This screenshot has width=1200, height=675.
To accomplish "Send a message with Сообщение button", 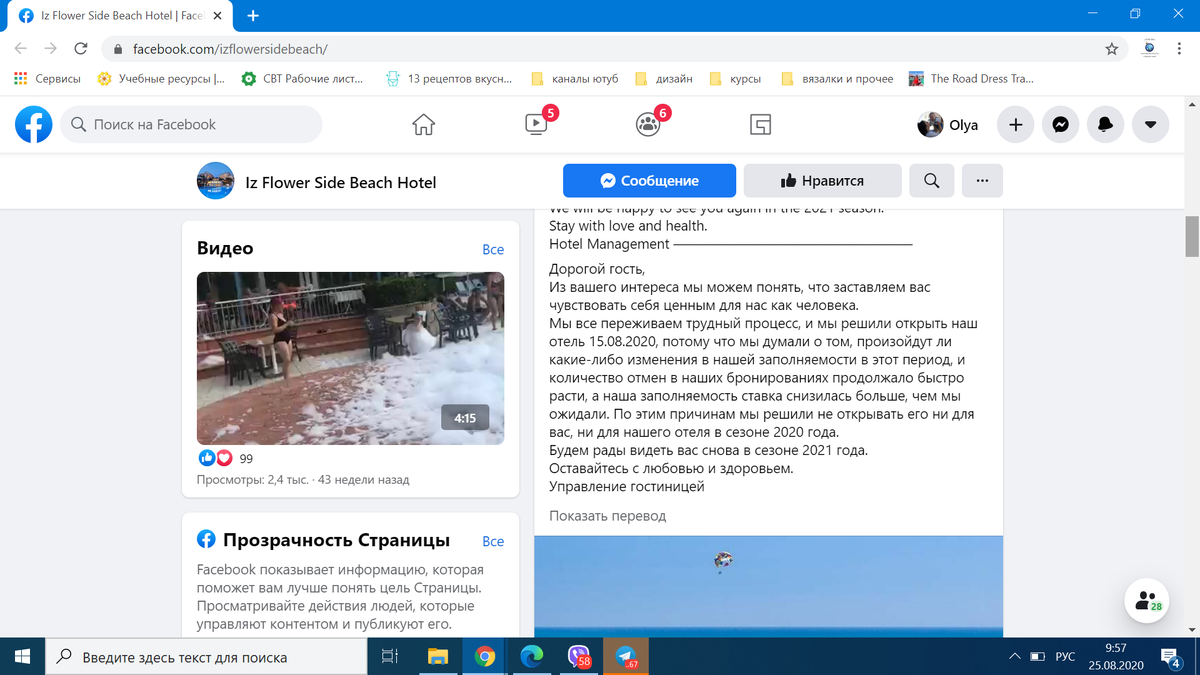I will [x=649, y=181].
